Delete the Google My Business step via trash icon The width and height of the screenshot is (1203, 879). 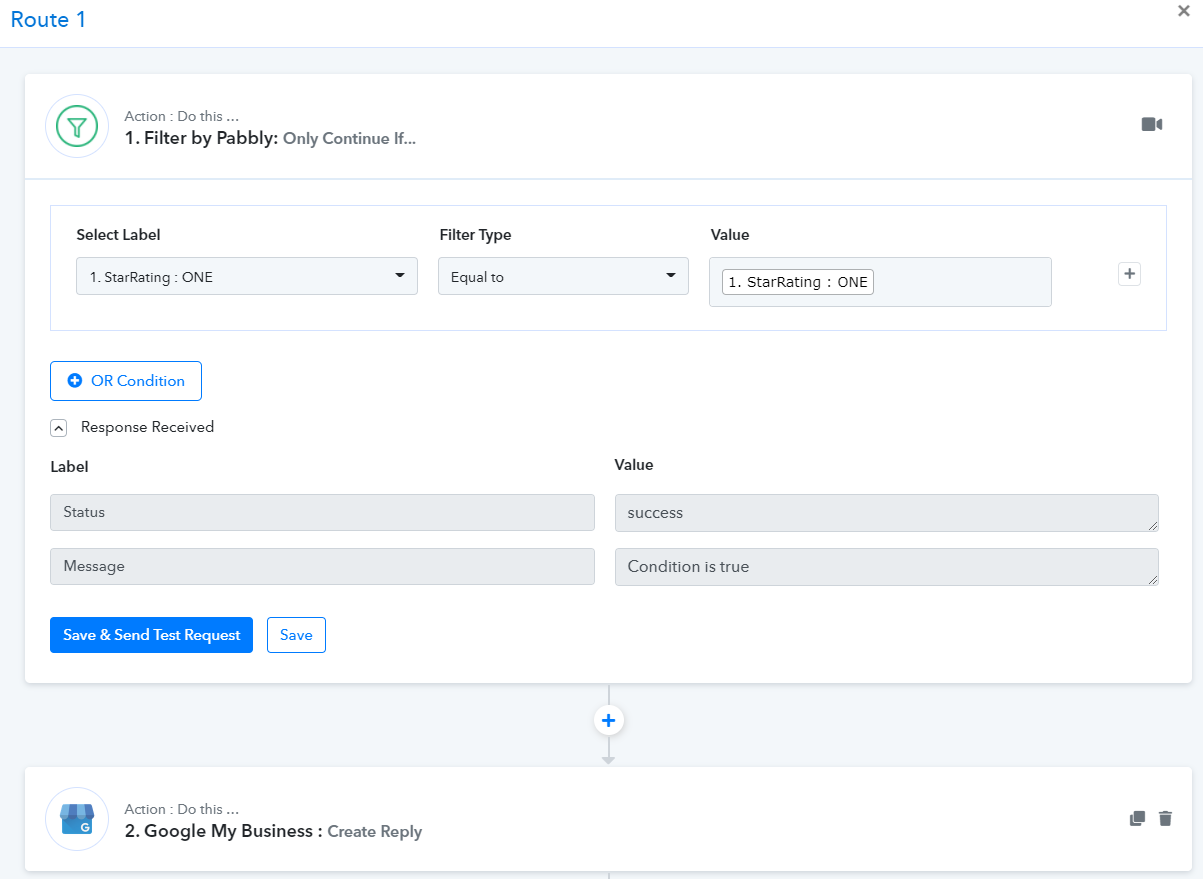tap(1165, 818)
